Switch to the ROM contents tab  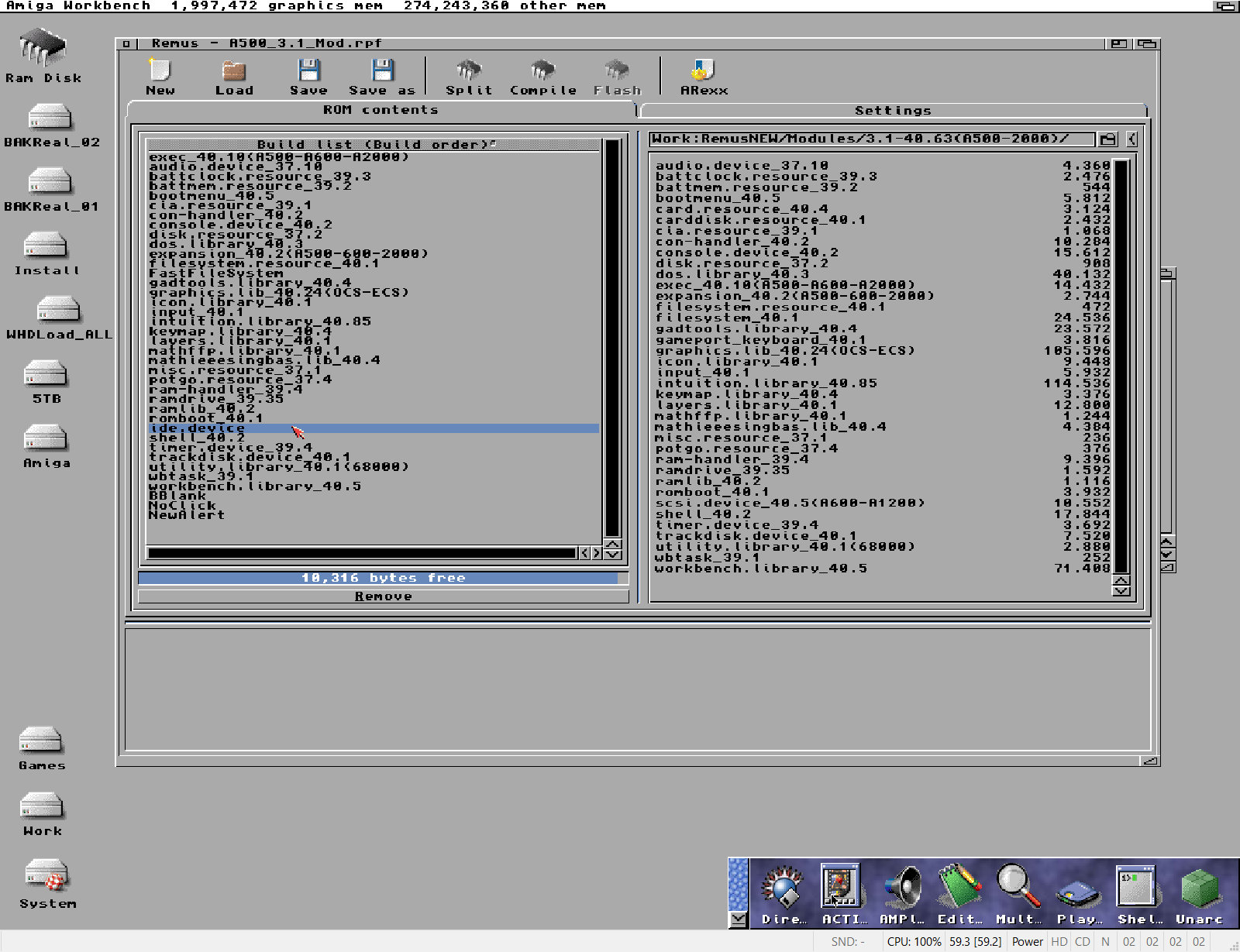(381, 109)
